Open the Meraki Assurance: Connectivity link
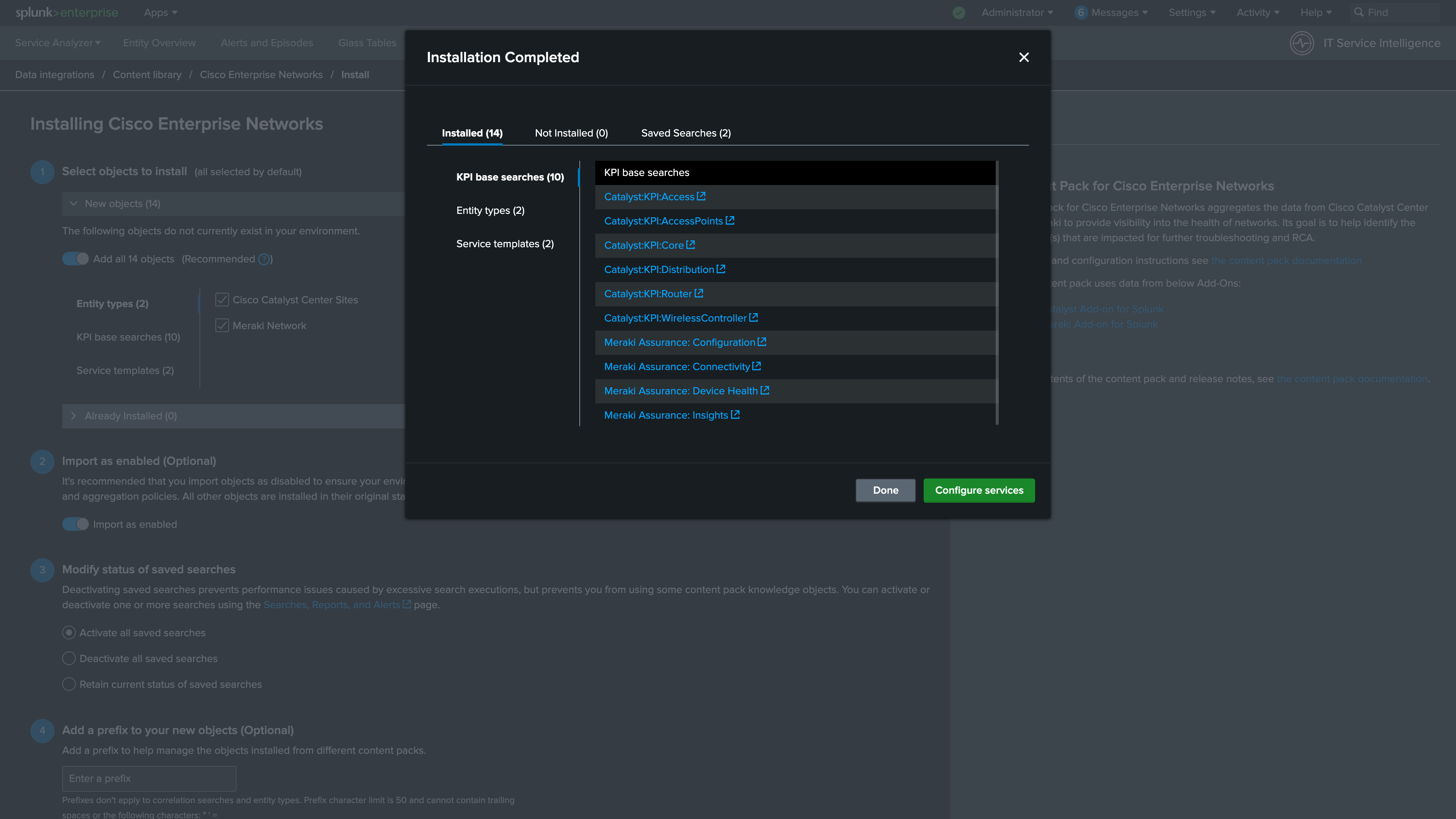Image resolution: width=1456 pixels, height=819 pixels. (x=676, y=367)
